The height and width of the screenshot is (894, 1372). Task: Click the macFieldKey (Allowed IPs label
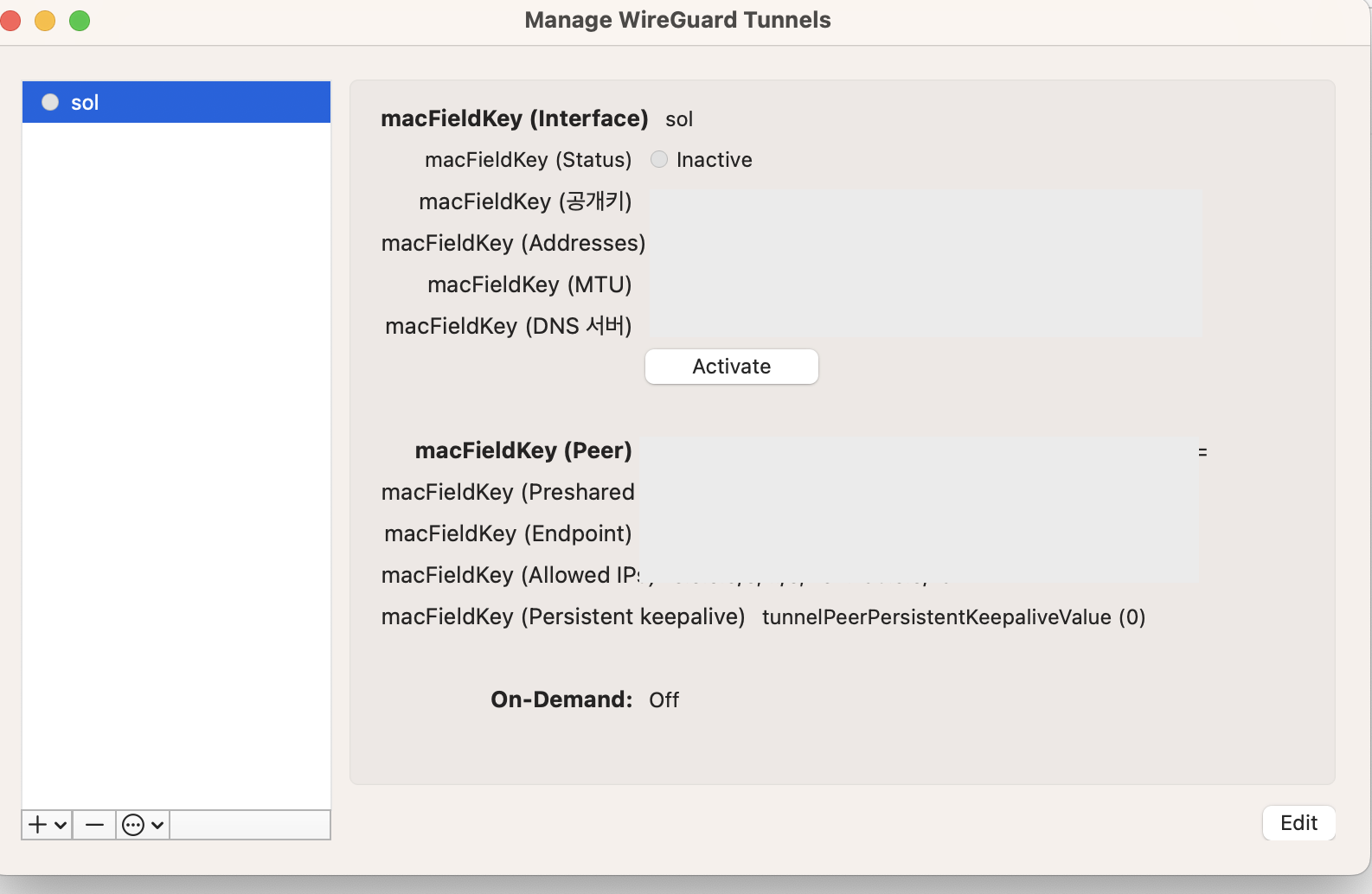tap(510, 575)
